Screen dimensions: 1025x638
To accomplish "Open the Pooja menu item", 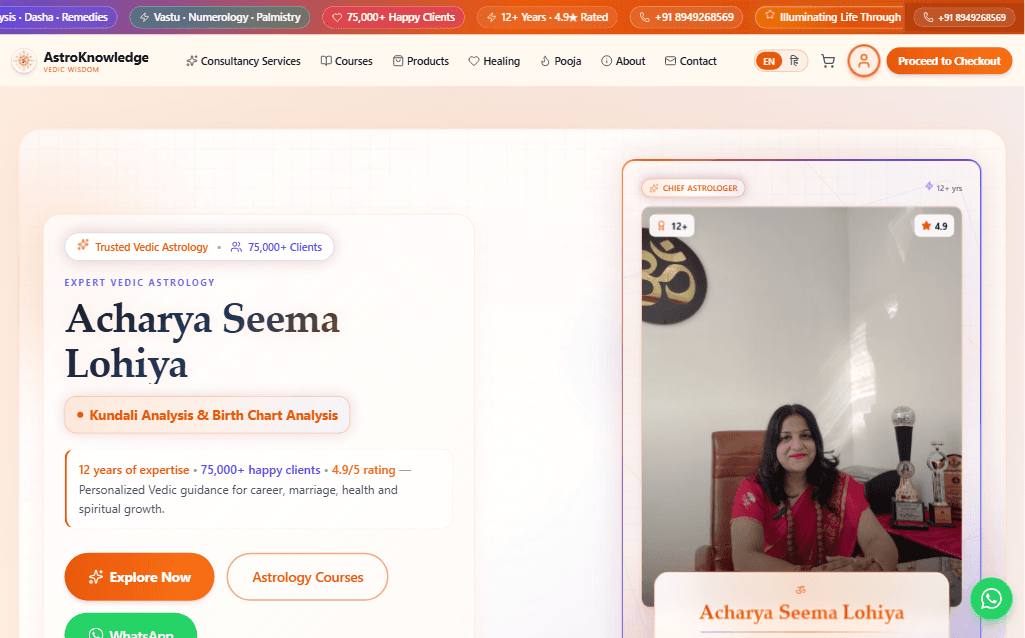I will [561, 61].
